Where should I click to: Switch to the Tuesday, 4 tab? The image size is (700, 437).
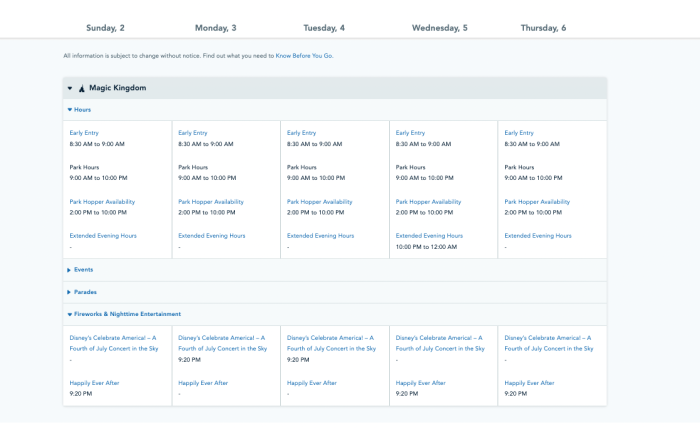click(x=324, y=28)
